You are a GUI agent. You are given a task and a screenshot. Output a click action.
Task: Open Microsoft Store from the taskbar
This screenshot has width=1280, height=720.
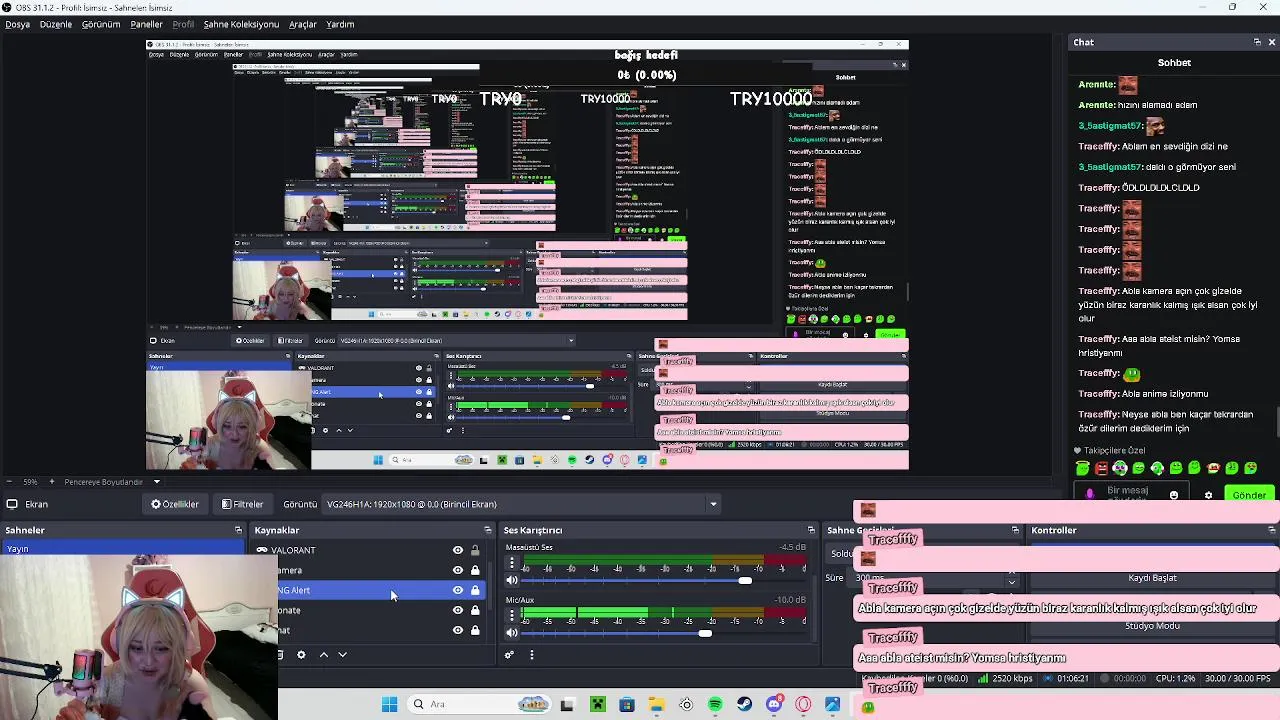click(x=627, y=705)
